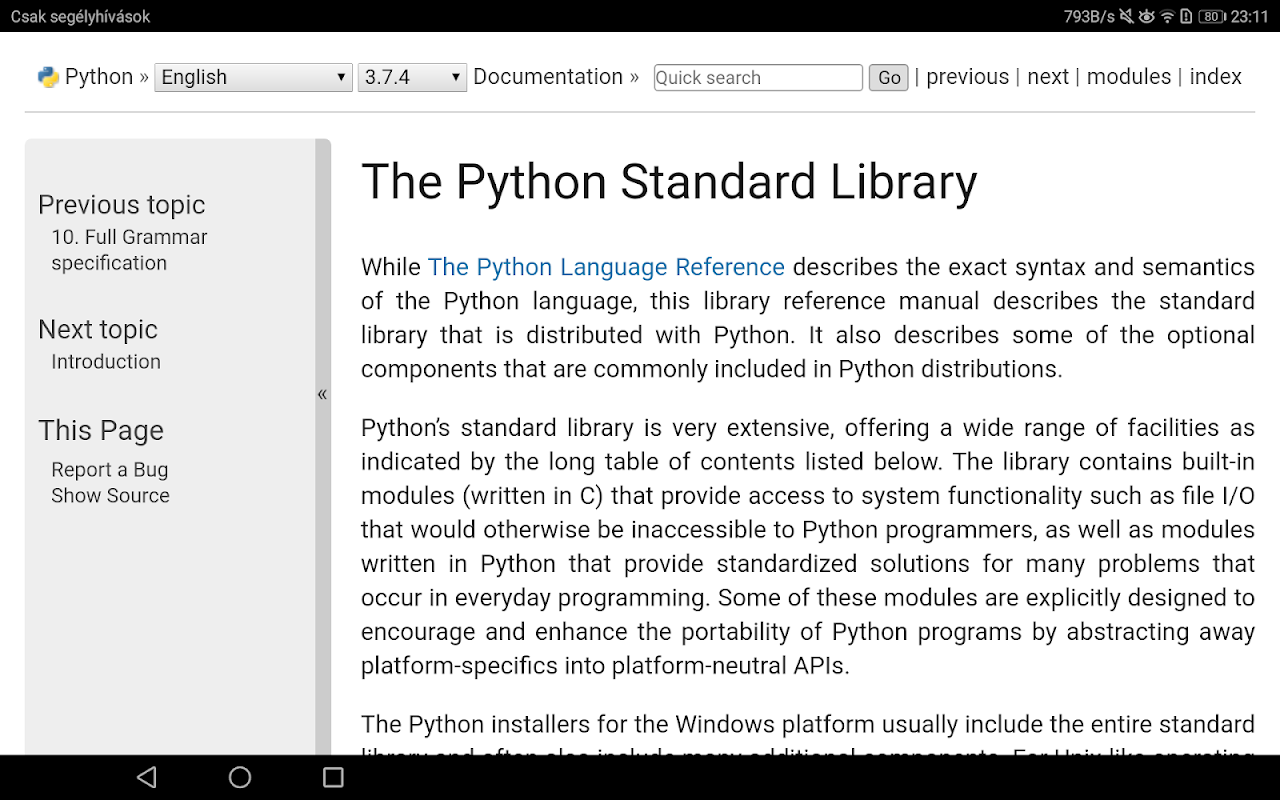
Task: Tap the eye comfort icon in status bar
Action: tap(1146, 16)
